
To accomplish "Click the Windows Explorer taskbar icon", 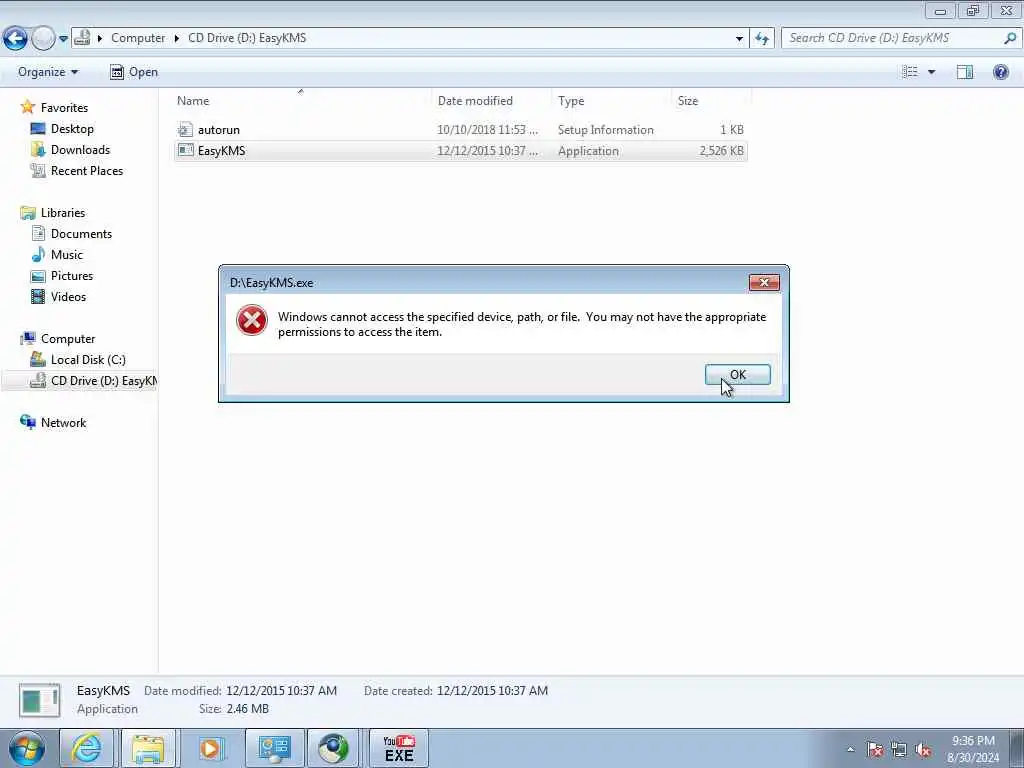I will (x=148, y=748).
